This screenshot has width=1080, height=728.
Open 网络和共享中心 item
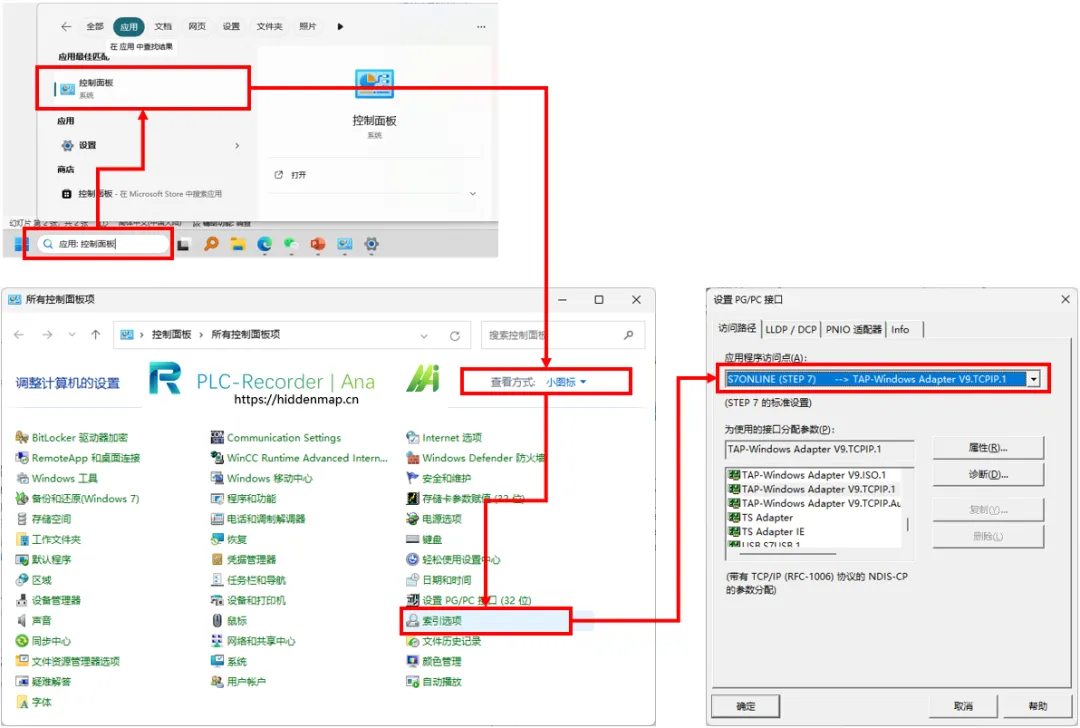[253, 641]
